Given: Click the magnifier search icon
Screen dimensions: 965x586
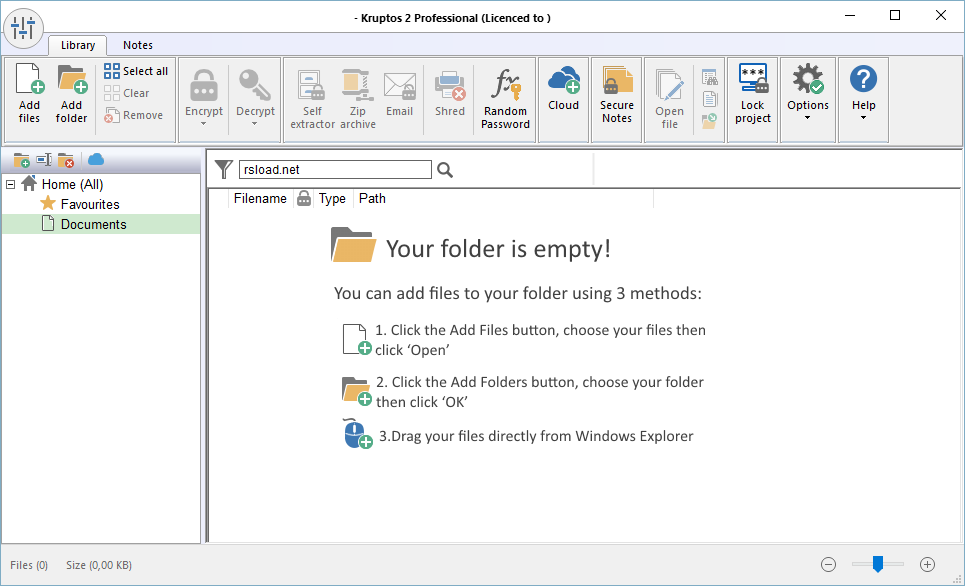Looking at the screenshot, I should point(445,170).
